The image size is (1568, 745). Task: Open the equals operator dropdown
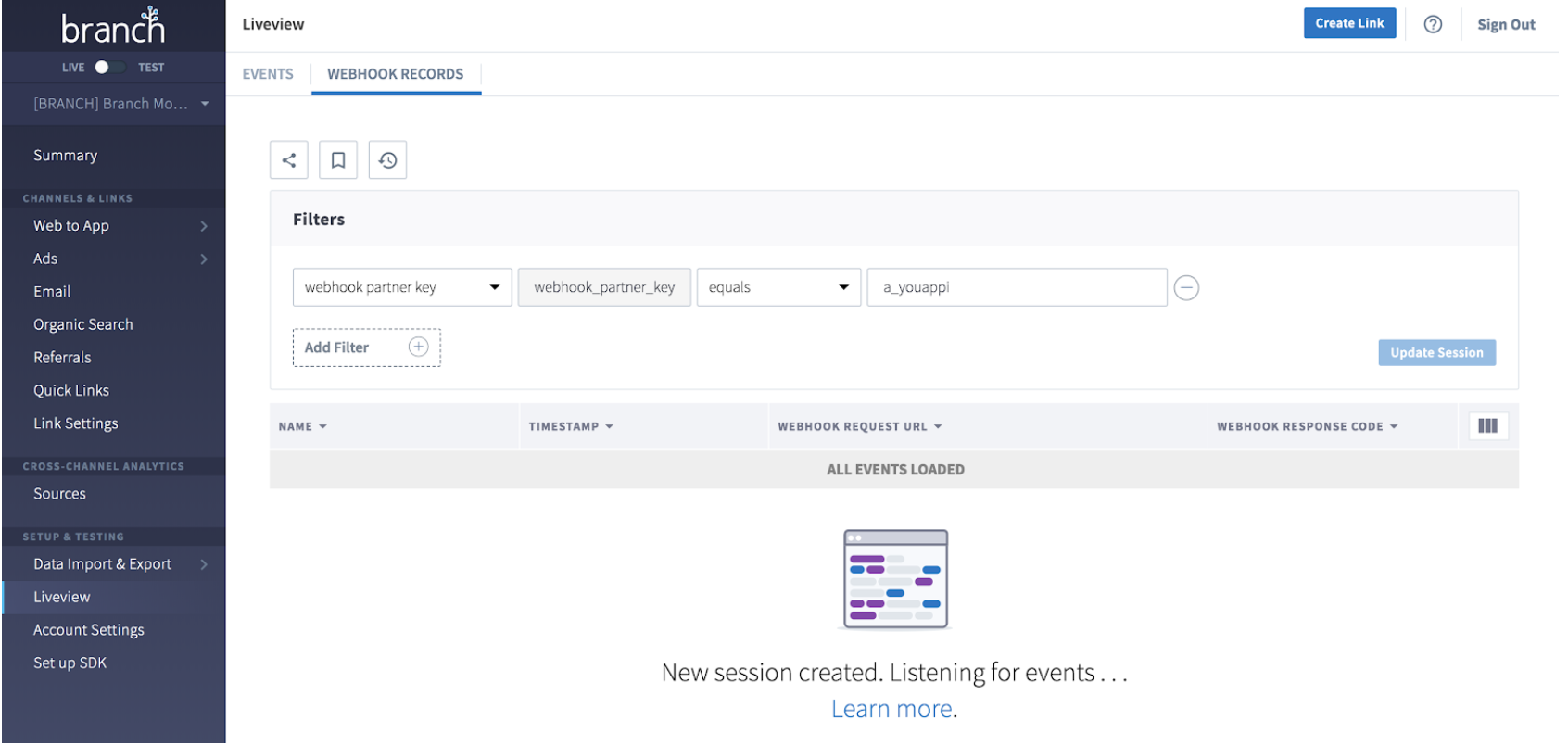778,287
